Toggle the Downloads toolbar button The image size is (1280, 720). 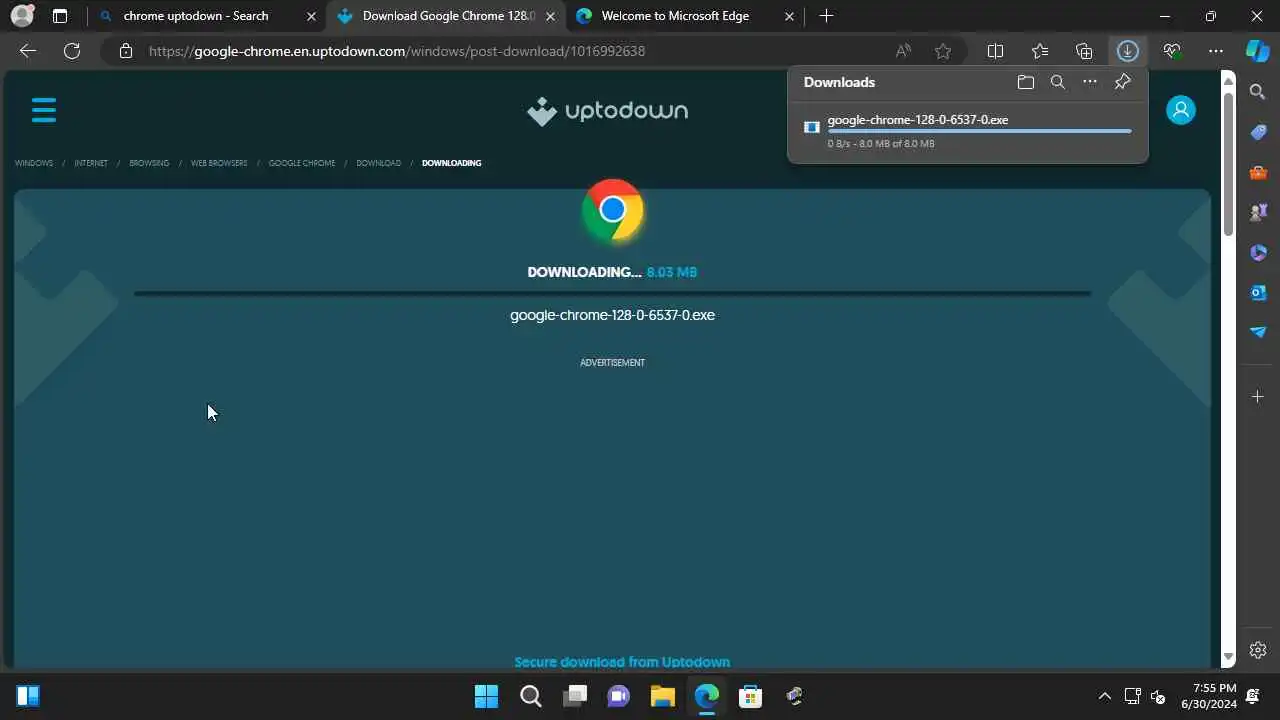tap(1128, 51)
